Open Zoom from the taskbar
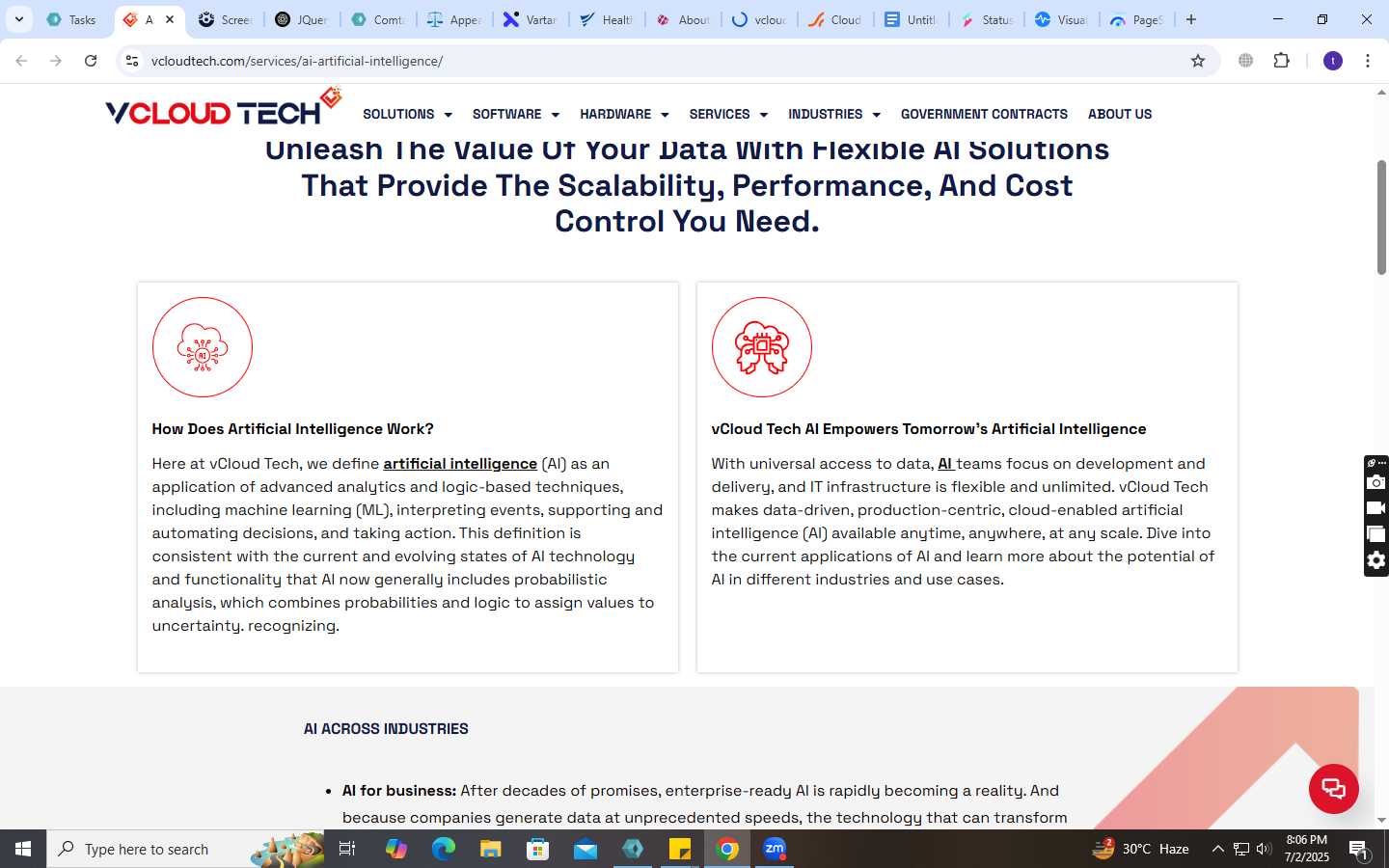Viewport: 1389px width, 868px height. coord(775,849)
